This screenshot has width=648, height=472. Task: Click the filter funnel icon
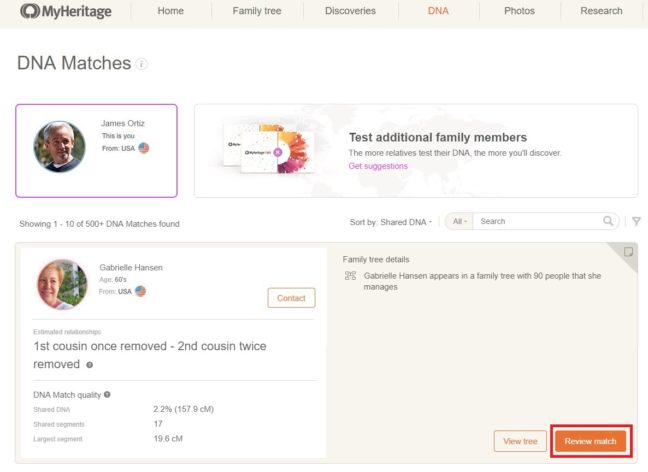tap(636, 221)
